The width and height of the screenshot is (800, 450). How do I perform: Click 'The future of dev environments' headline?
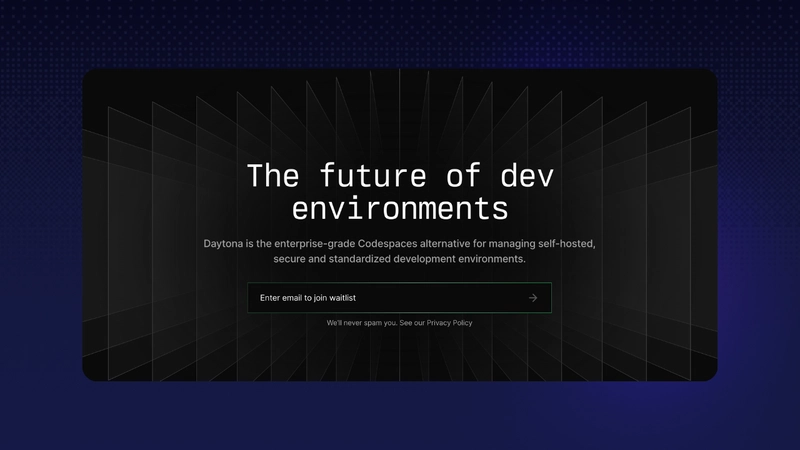coord(400,192)
